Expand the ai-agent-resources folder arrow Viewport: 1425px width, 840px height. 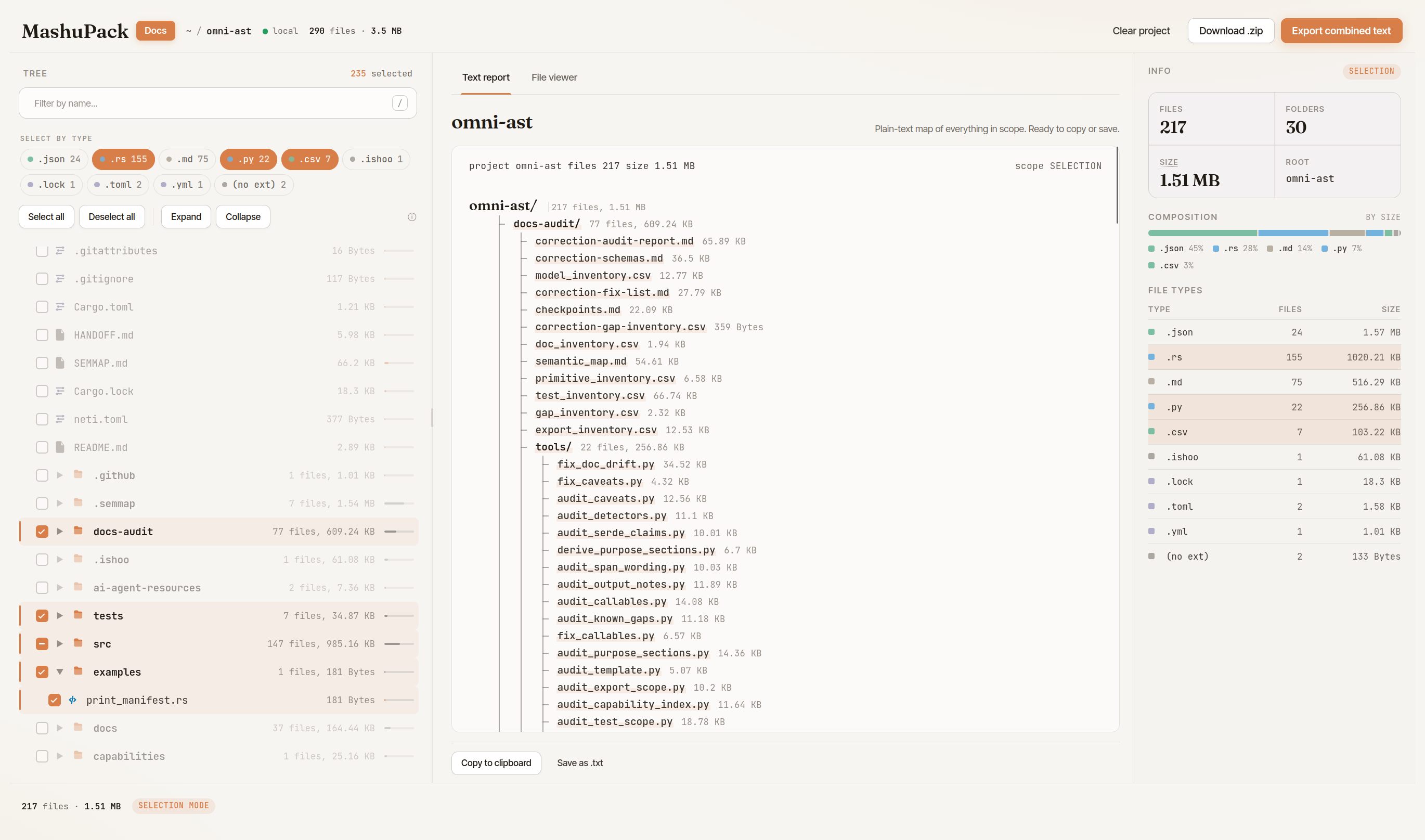tap(59, 588)
